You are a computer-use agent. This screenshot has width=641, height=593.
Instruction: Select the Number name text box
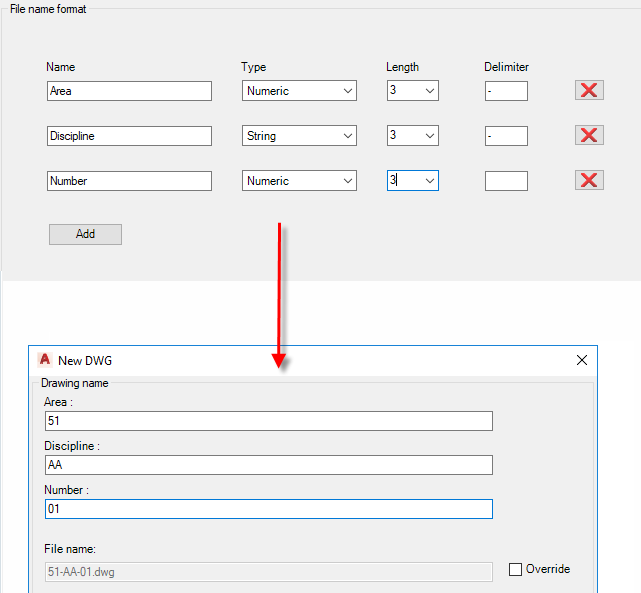129,181
